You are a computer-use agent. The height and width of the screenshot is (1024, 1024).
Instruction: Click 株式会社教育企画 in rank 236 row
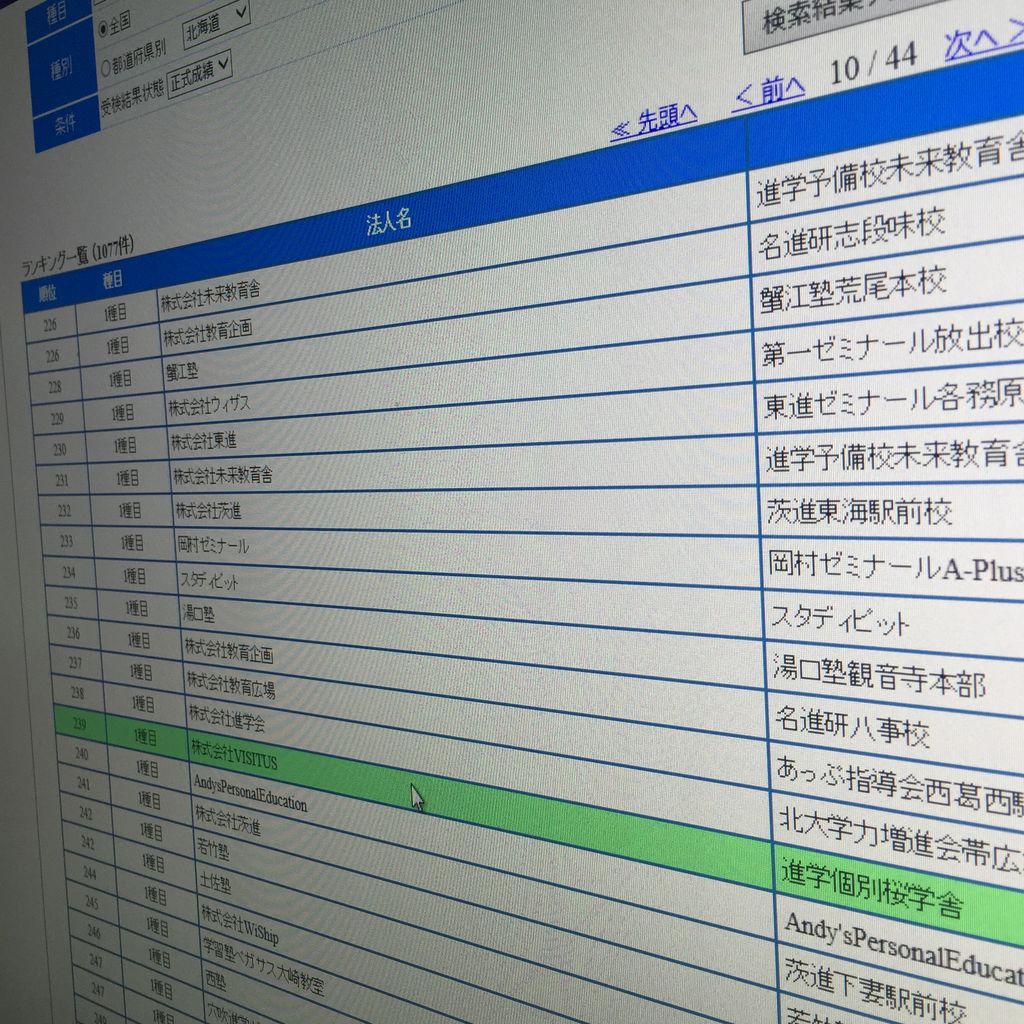(229, 650)
